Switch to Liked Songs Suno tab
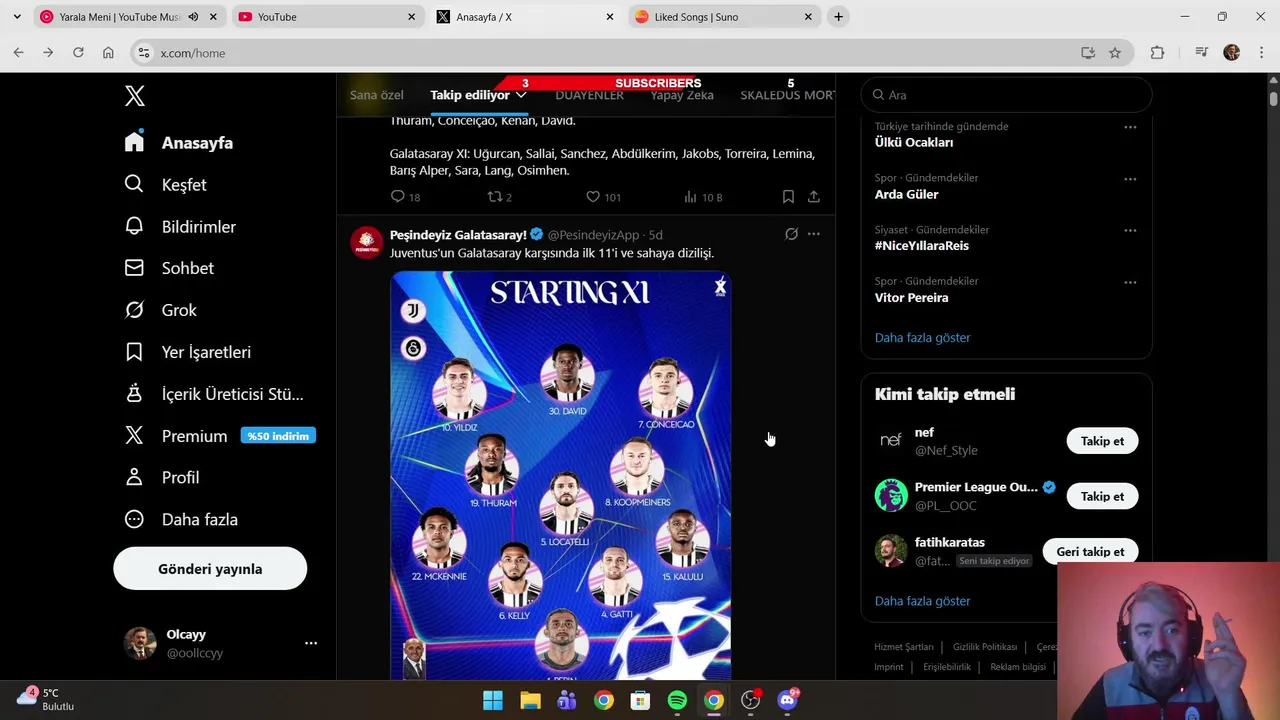This screenshot has height=720, width=1280. [724, 17]
